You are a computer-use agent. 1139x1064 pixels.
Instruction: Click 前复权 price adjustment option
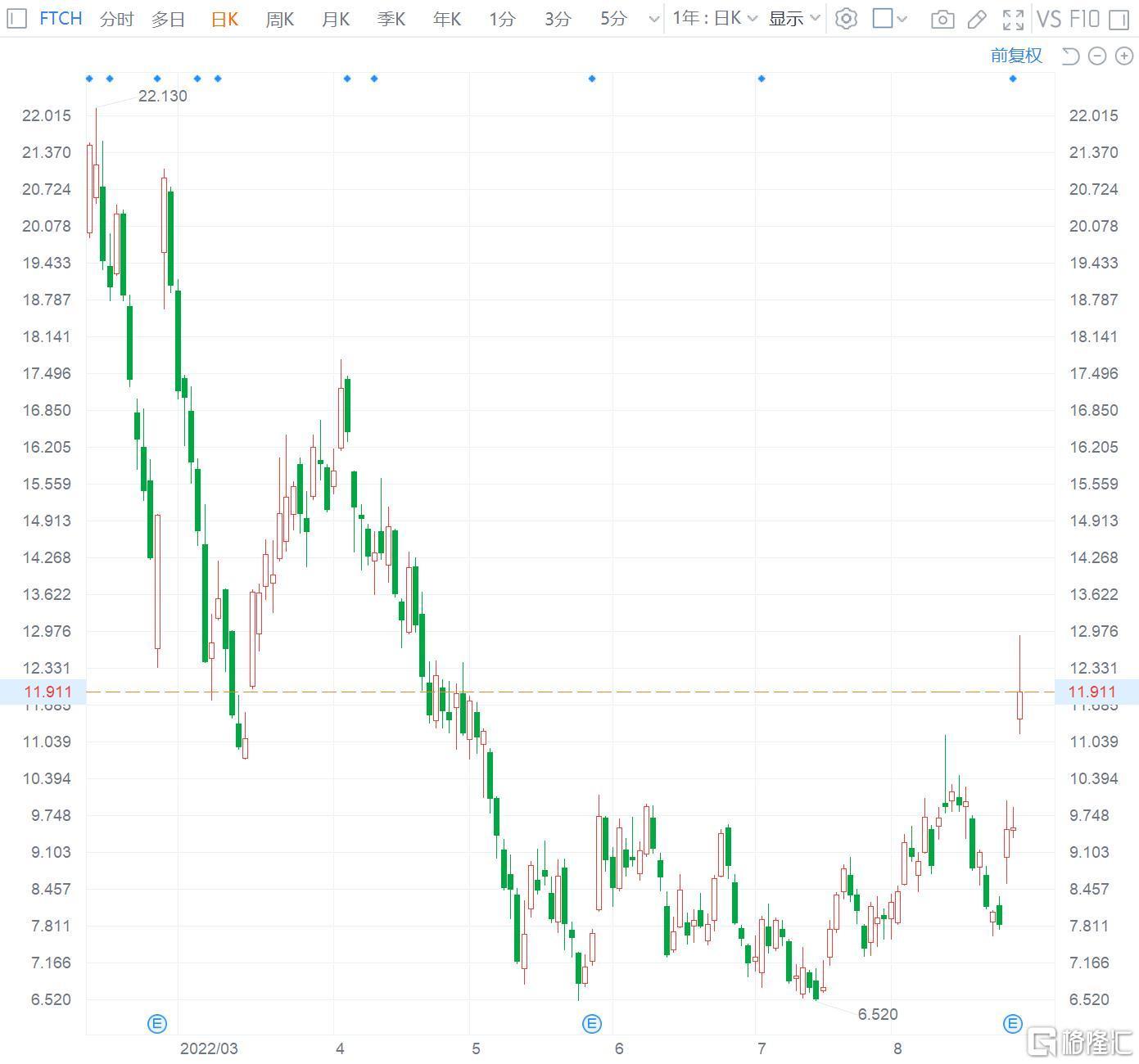[x=1016, y=55]
